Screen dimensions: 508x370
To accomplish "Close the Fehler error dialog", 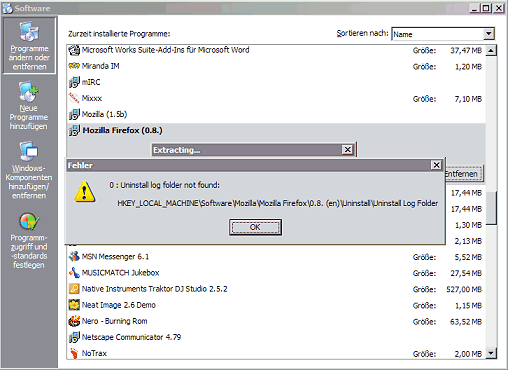I will pos(436,165).
